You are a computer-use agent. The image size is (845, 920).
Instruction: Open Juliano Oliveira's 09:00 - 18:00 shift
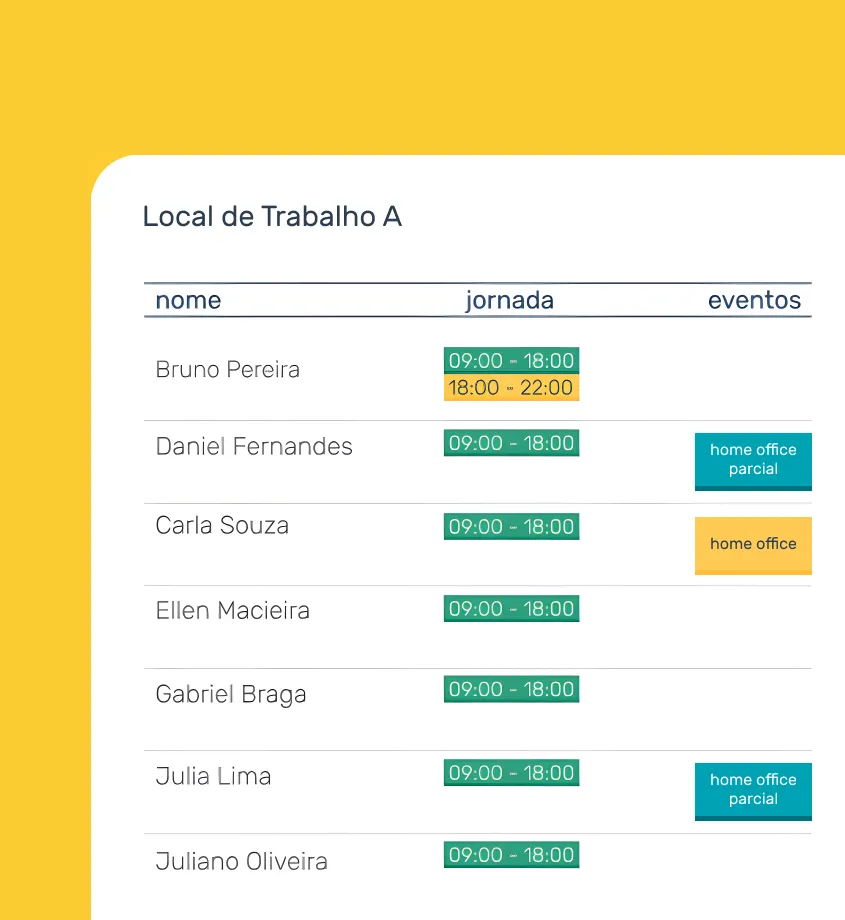[x=511, y=855]
